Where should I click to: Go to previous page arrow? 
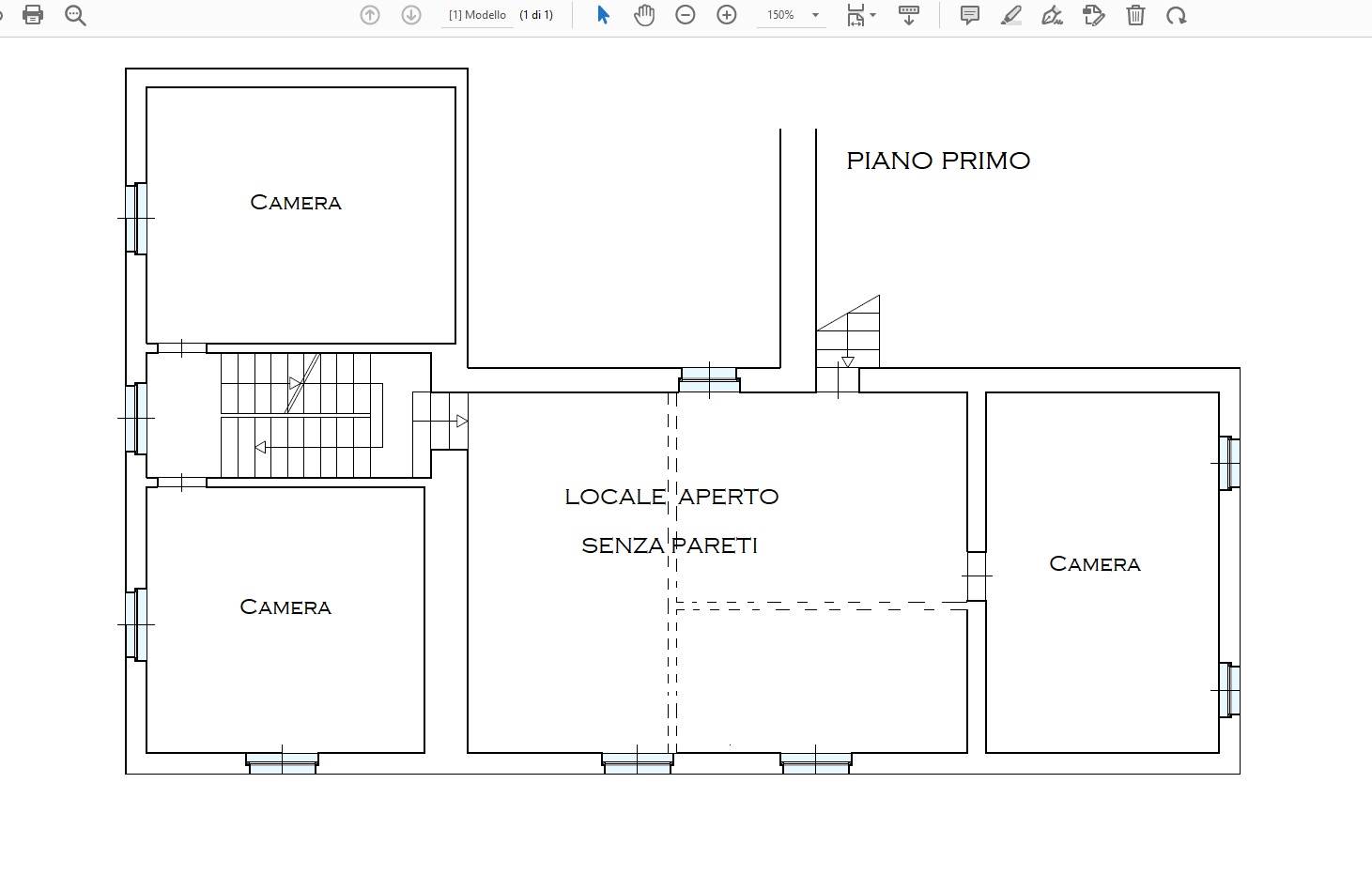(x=370, y=15)
